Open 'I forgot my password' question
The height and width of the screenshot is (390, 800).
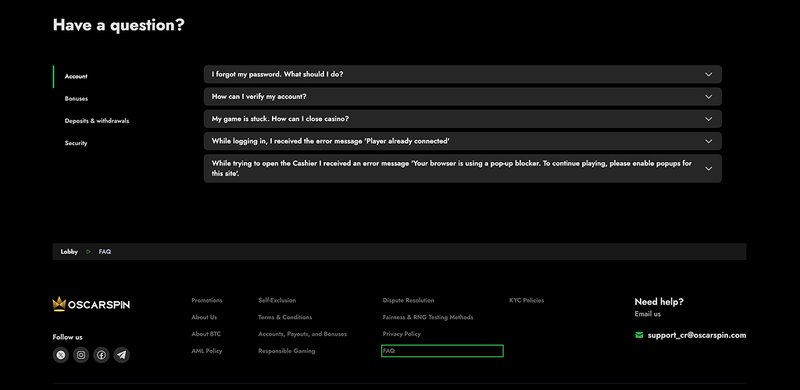(x=463, y=75)
